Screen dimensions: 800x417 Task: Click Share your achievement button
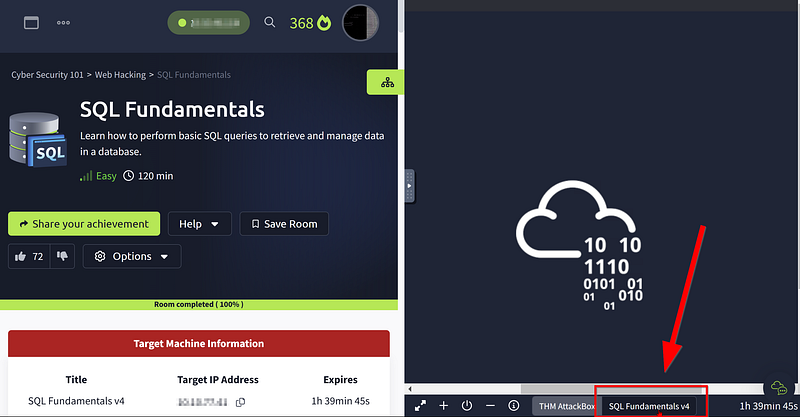coord(84,224)
